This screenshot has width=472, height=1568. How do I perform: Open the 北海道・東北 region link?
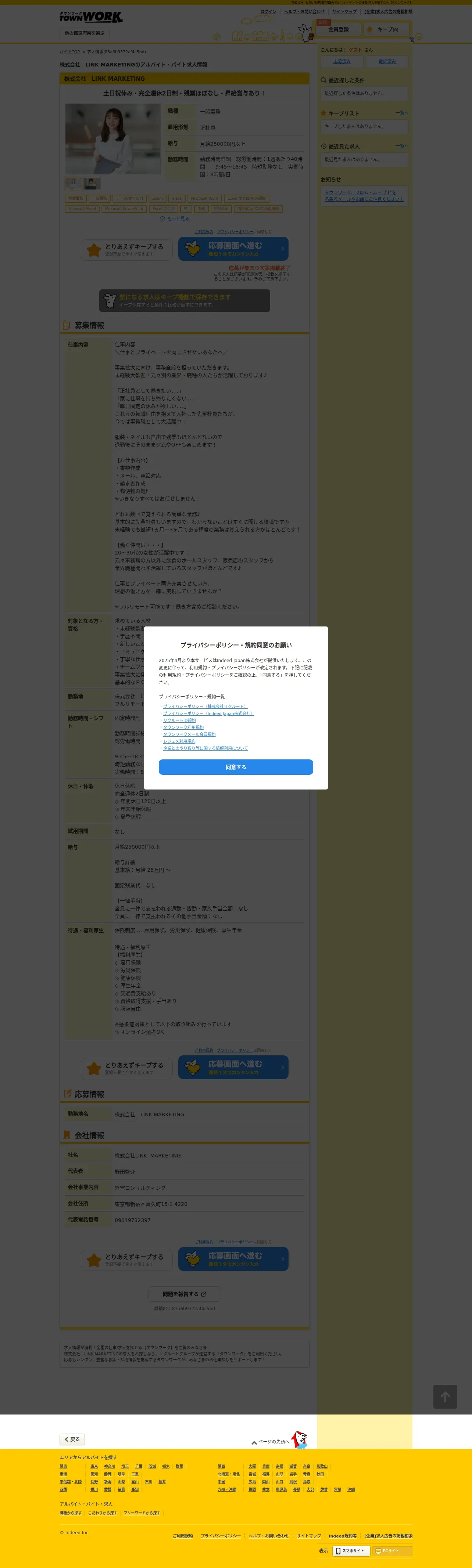(x=229, y=1474)
